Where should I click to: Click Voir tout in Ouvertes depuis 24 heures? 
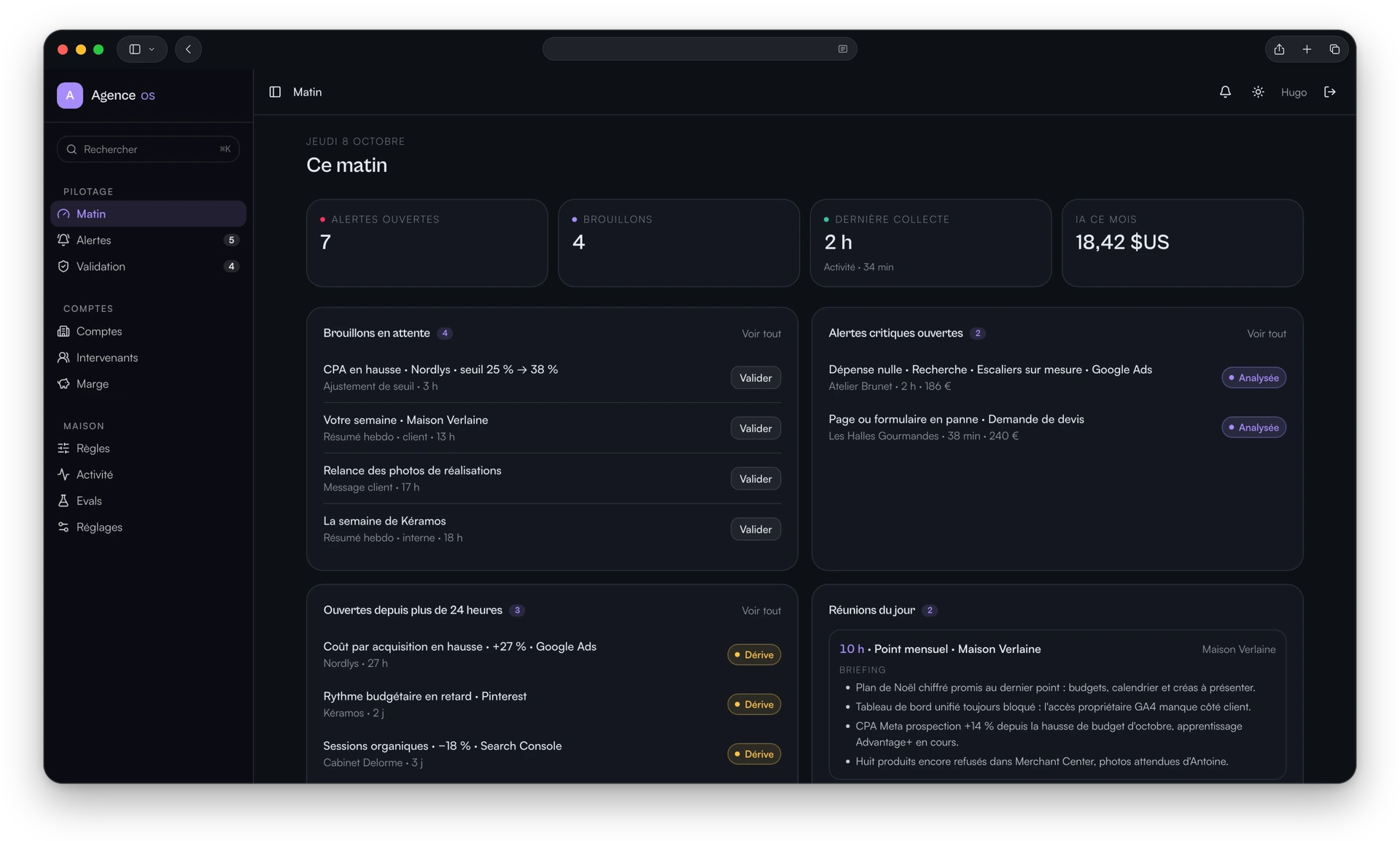click(x=761, y=610)
